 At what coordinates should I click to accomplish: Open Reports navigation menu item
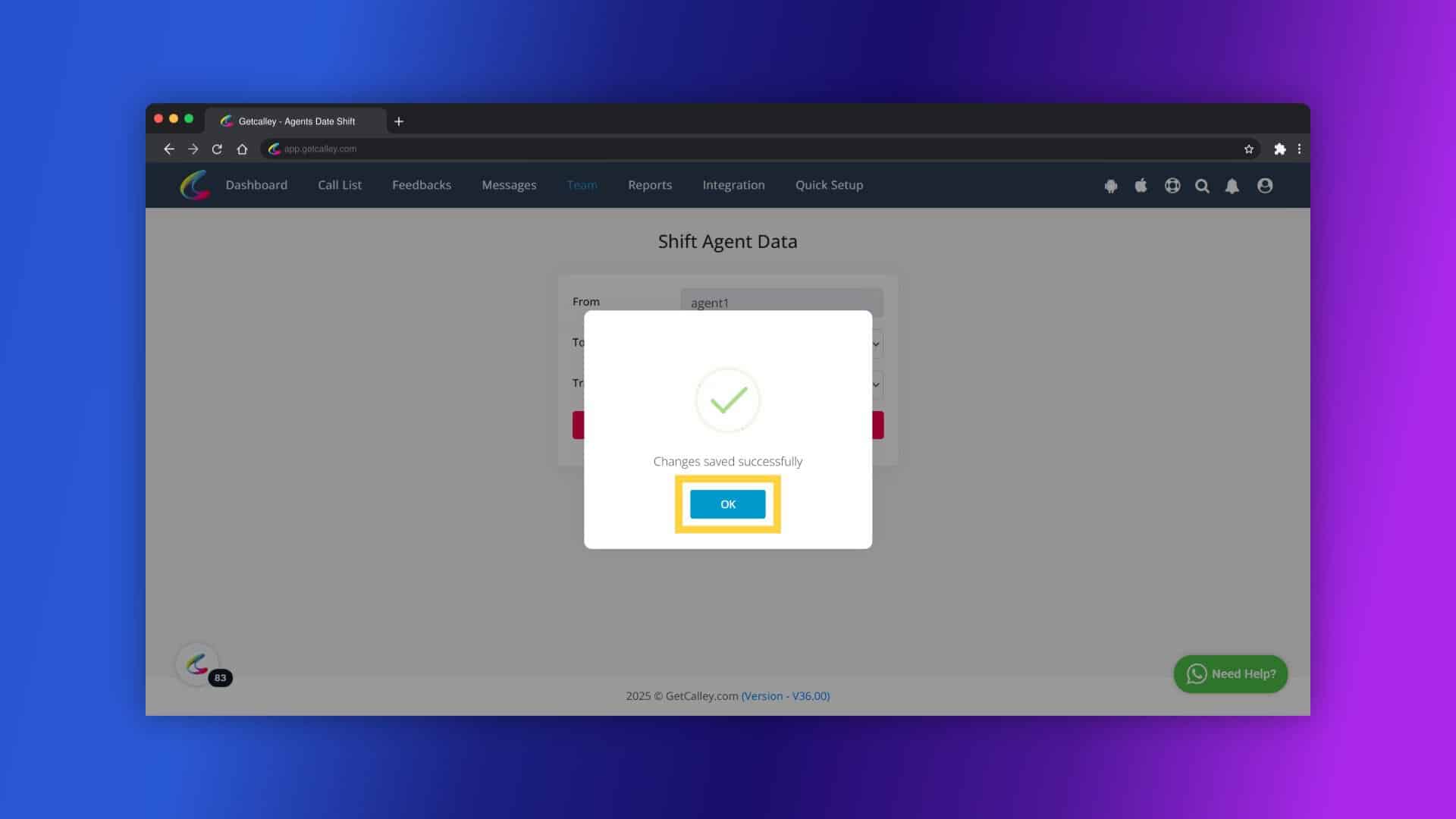click(650, 184)
